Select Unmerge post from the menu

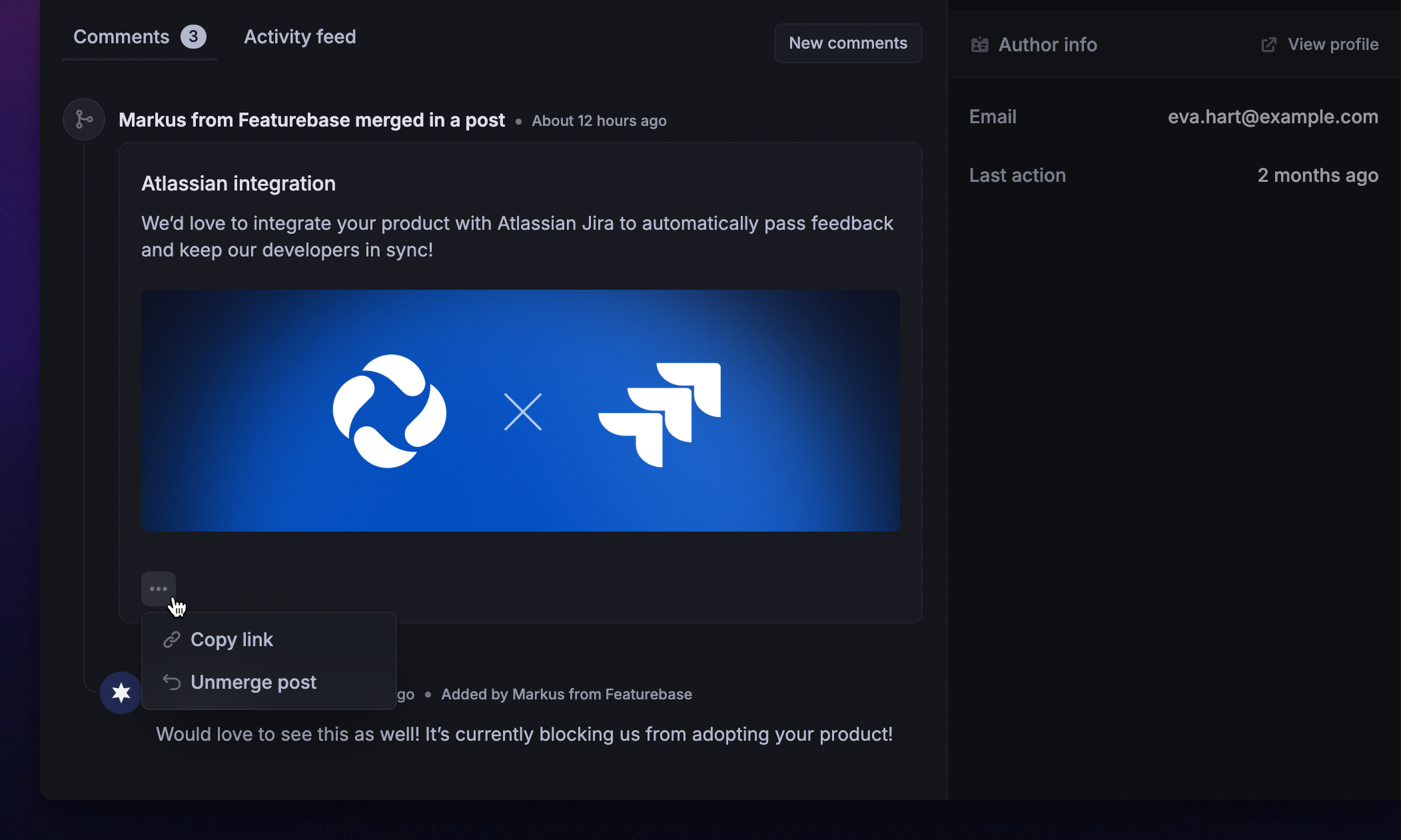[x=269, y=682]
